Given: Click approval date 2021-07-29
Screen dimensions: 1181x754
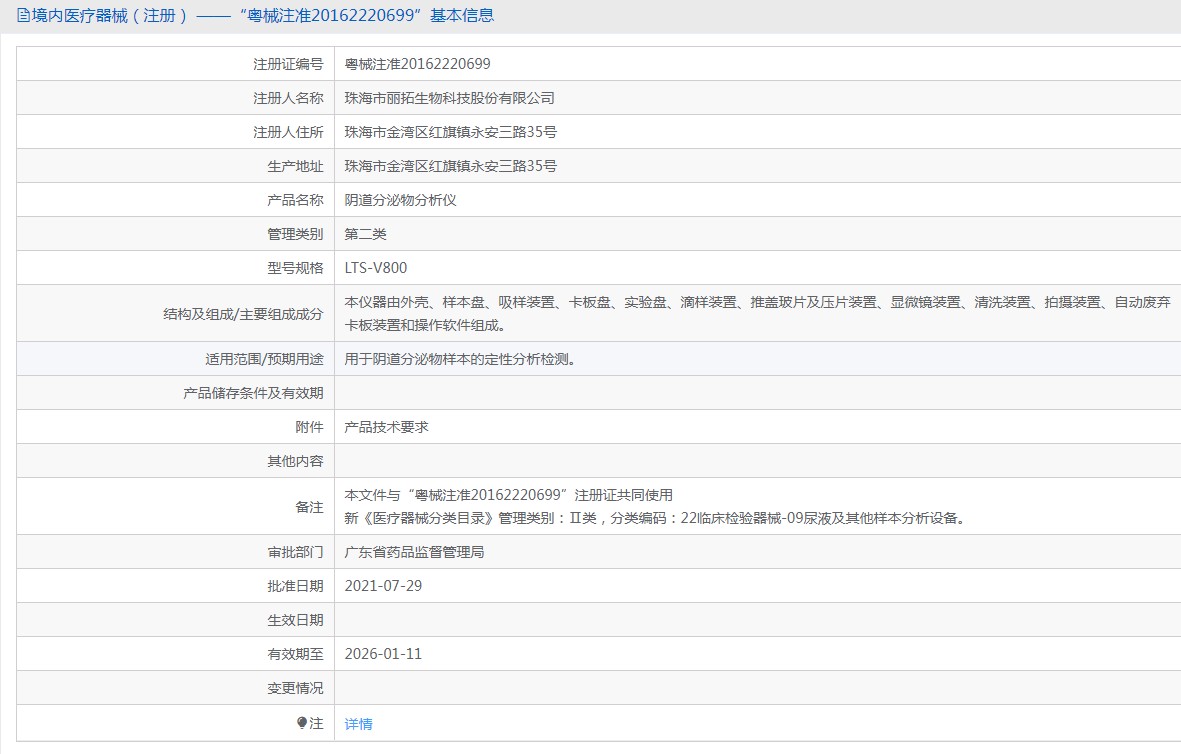Looking at the screenshot, I should 383,586.
